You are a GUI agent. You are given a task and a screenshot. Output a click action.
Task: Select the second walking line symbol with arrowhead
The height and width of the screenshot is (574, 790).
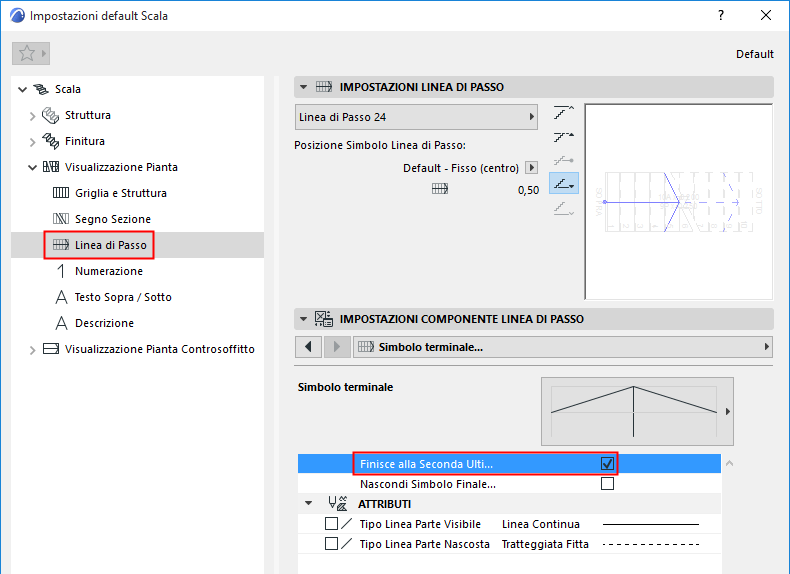[x=564, y=137]
